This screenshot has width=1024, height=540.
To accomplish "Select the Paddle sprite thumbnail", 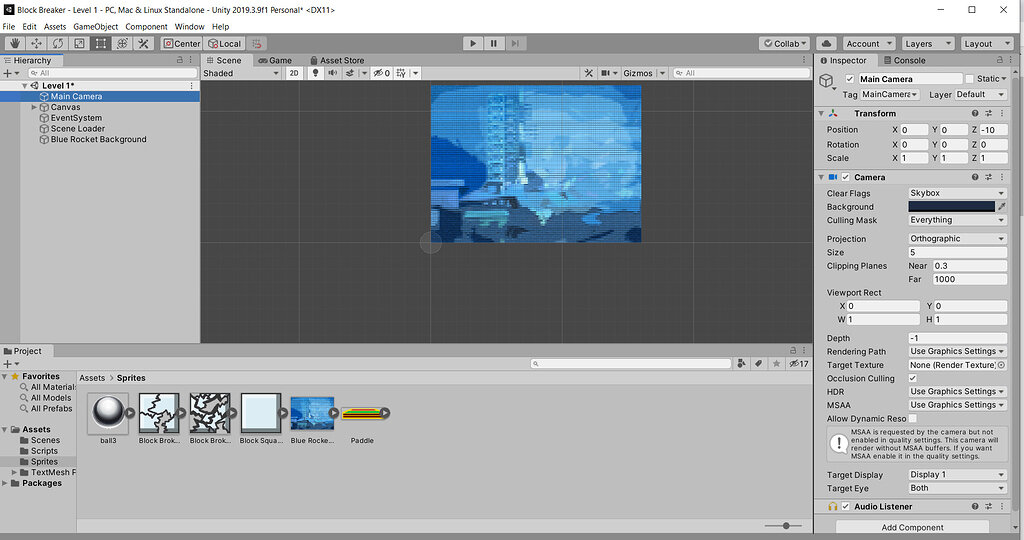I will click(362, 413).
